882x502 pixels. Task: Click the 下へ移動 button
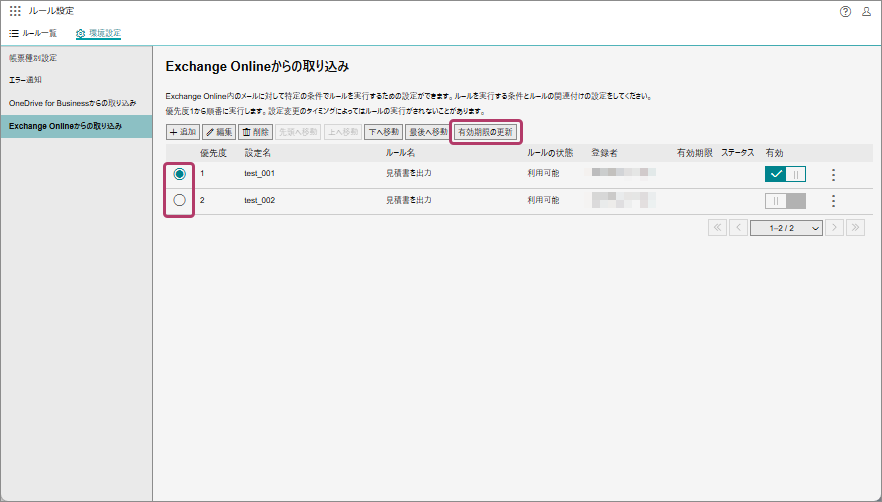click(383, 132)
